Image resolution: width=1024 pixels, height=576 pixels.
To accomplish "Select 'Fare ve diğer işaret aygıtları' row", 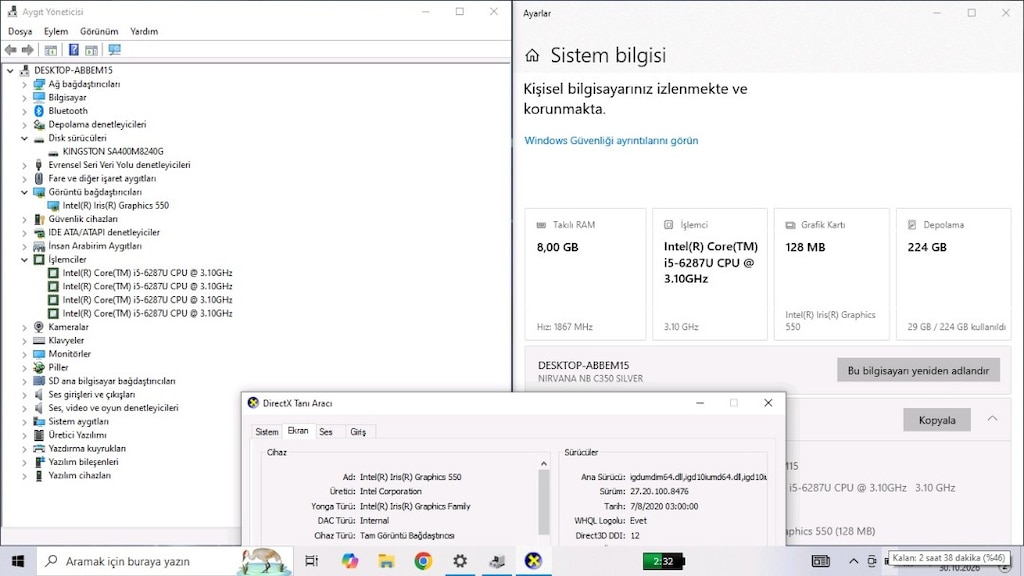I will (102, 178).
